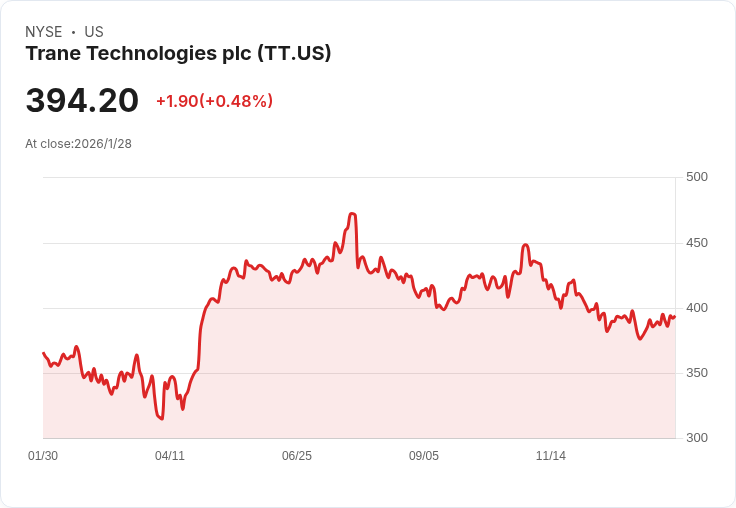This screenshot has height=508, width=736.
Task: Click the leftmost start of the price line
Action: pos(43,353)
